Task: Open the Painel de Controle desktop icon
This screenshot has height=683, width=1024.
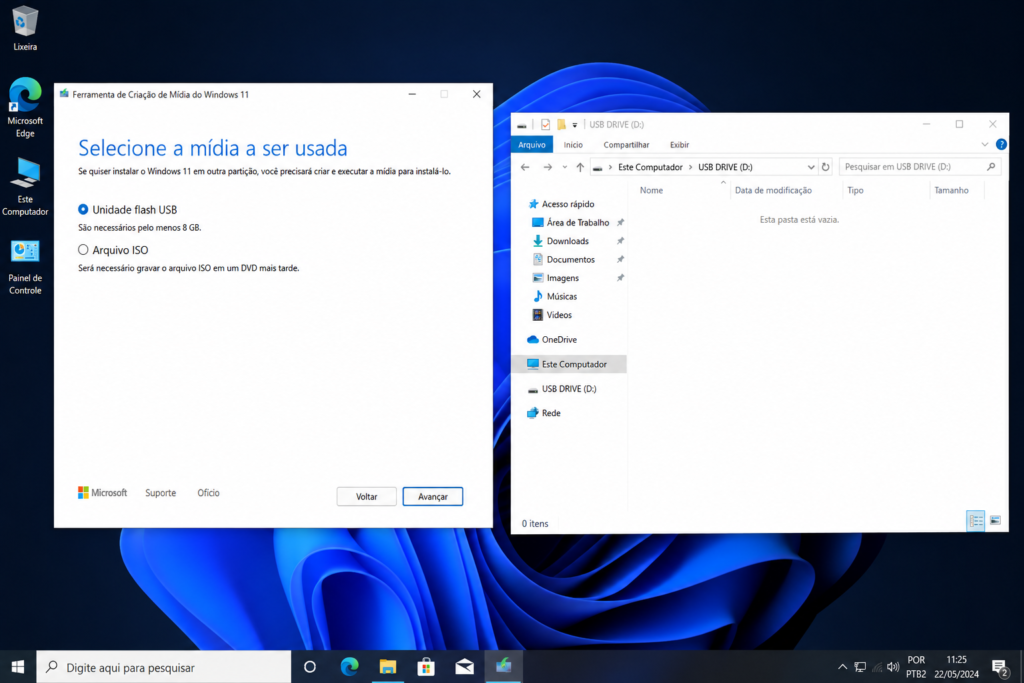Action: [25, 266]
